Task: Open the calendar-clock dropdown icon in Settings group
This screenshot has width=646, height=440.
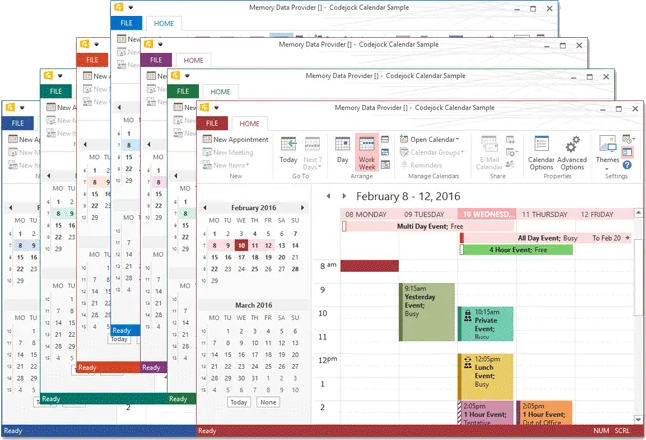Action: point(628,139)
